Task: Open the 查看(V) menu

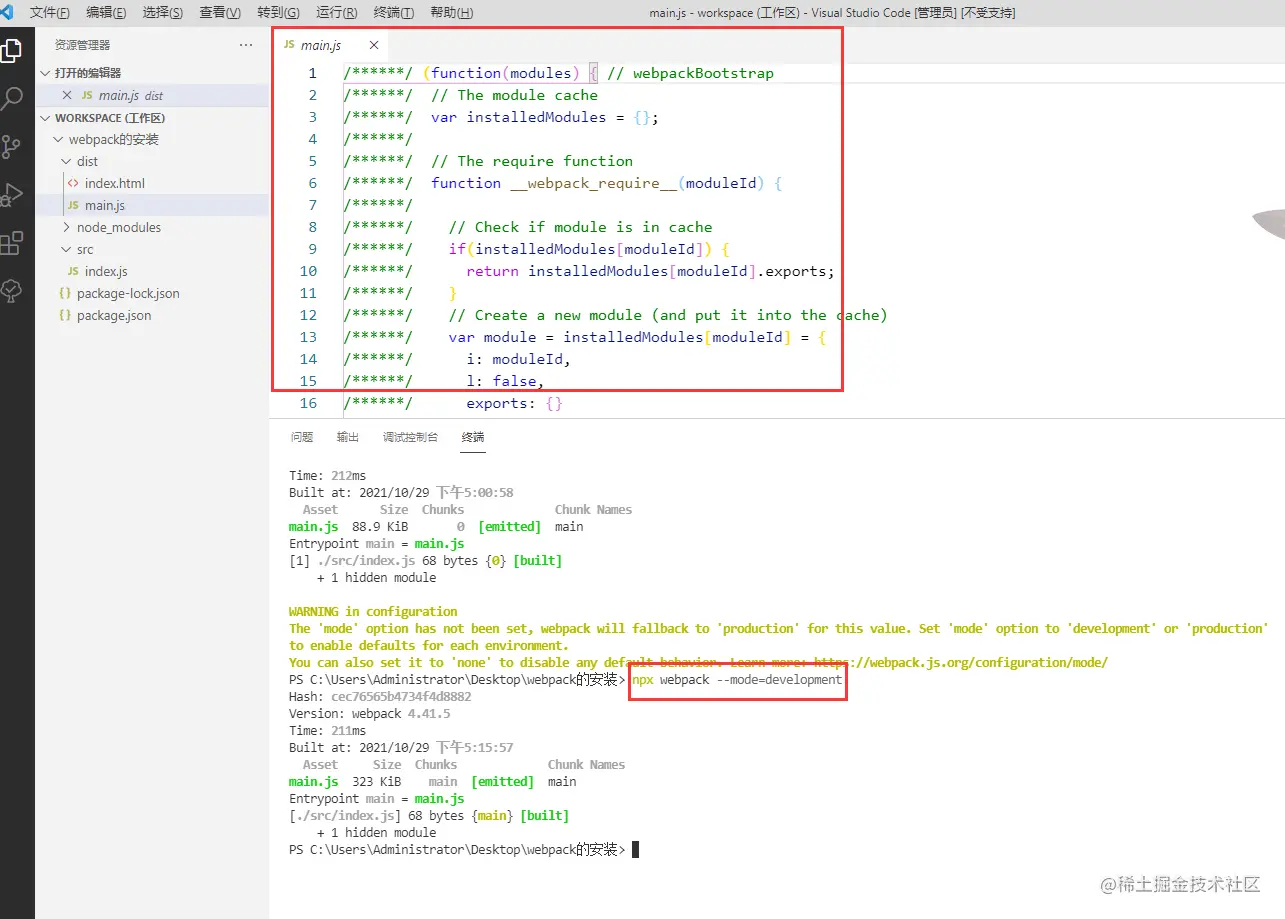Action: 220,13
